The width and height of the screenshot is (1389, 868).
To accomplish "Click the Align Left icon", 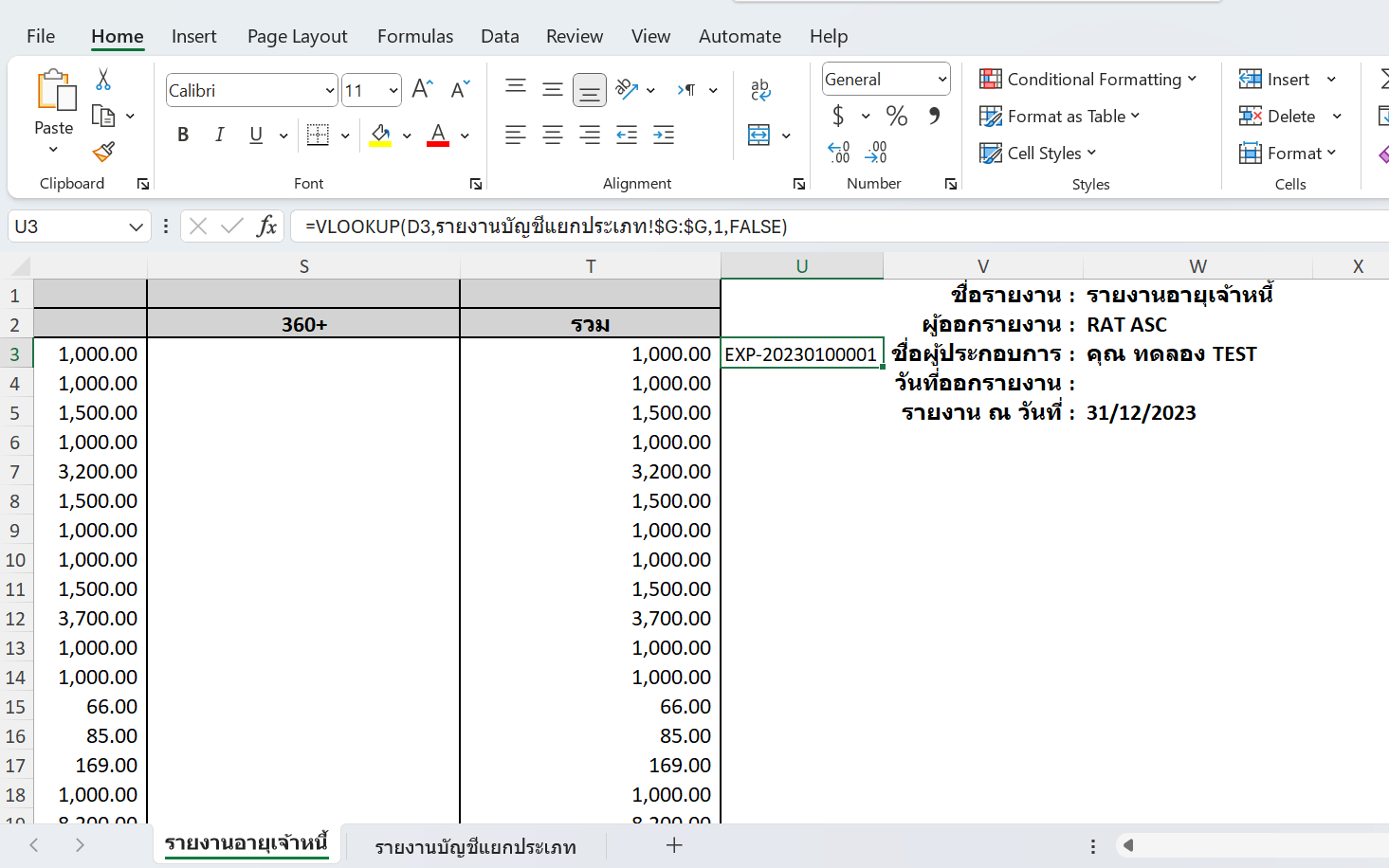I will tap(516, 135).
